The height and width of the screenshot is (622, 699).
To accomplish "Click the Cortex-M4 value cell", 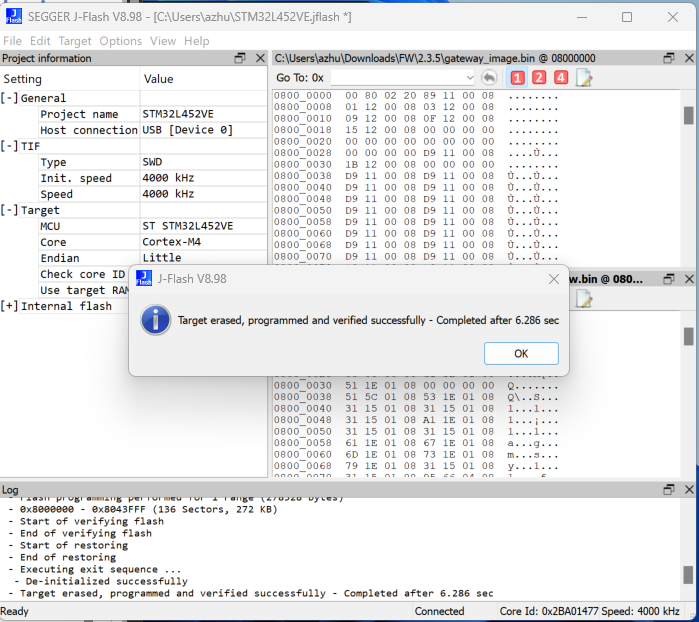I will click(x=203, y=242).
